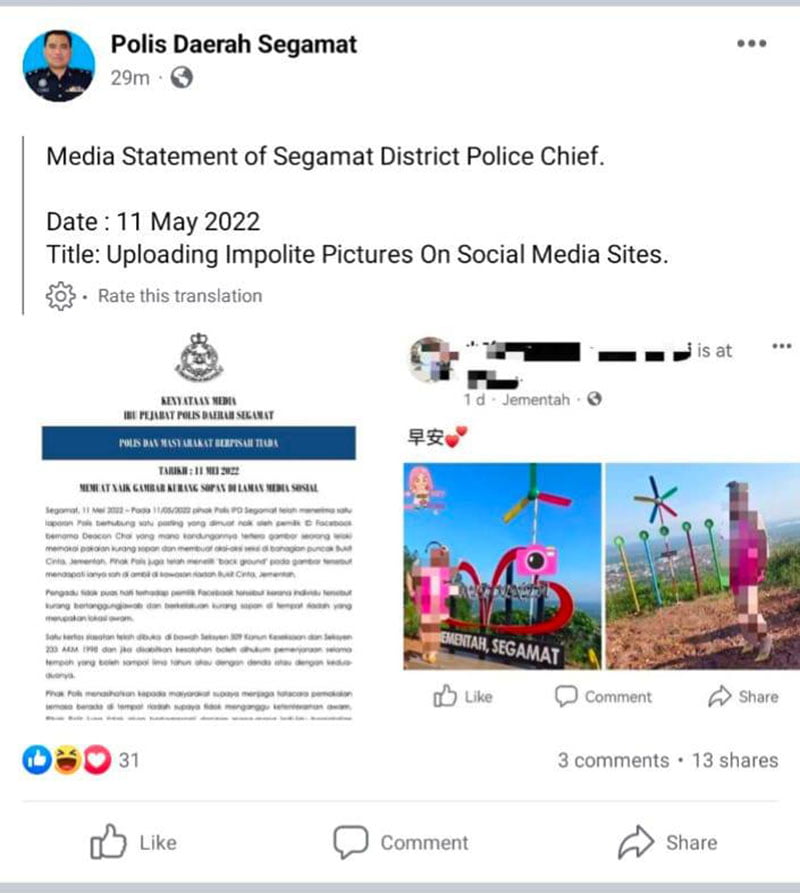The width and height of the screenshot is (800, 893).
Task: Click the globe public audience icon
Action: point(182,77)
